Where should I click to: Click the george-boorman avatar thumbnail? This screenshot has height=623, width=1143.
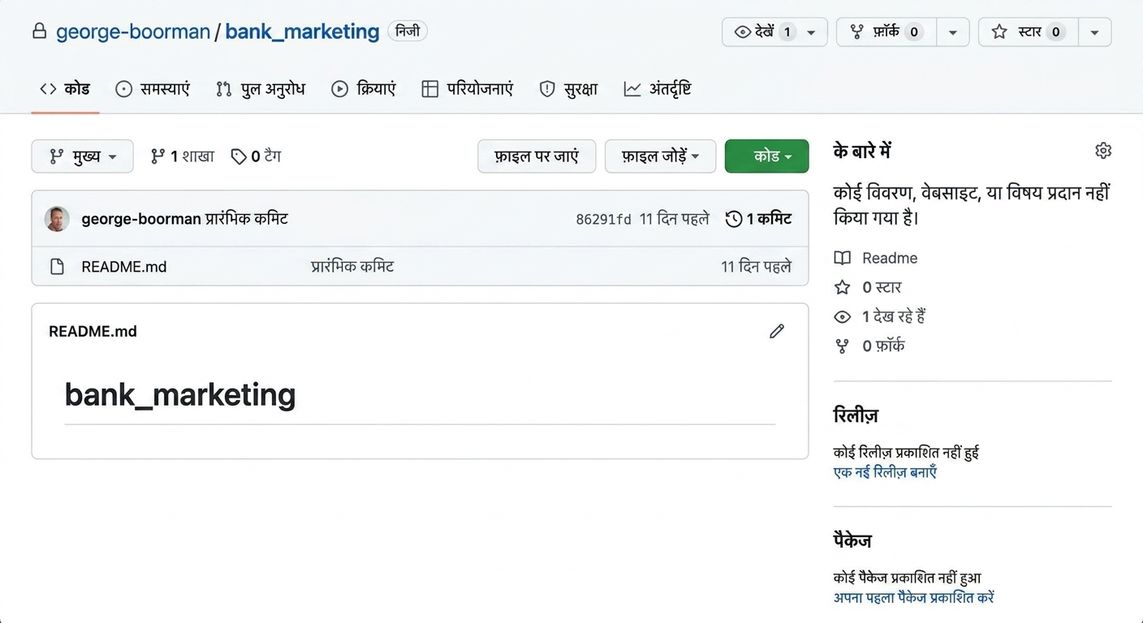tap(57, 219)
